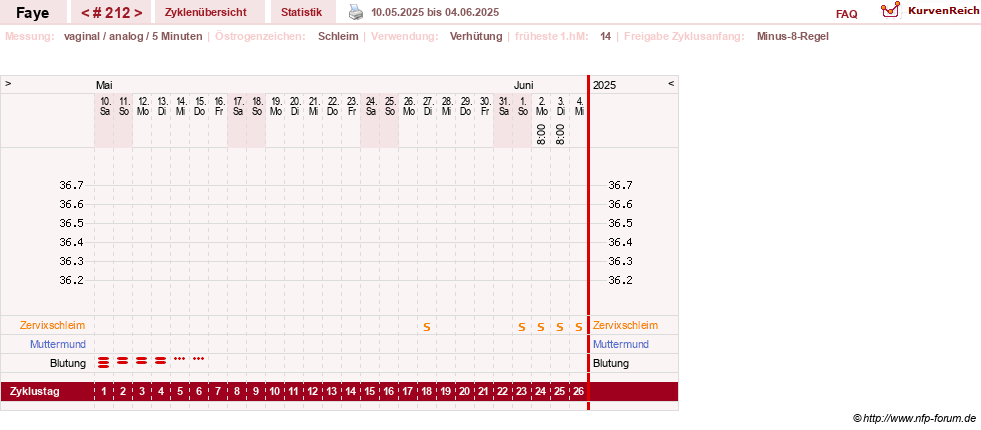
Task: Click the 'vaginal / analog / 5 Minuten' value
Action: pyautogui.click(x=133, y=36)
